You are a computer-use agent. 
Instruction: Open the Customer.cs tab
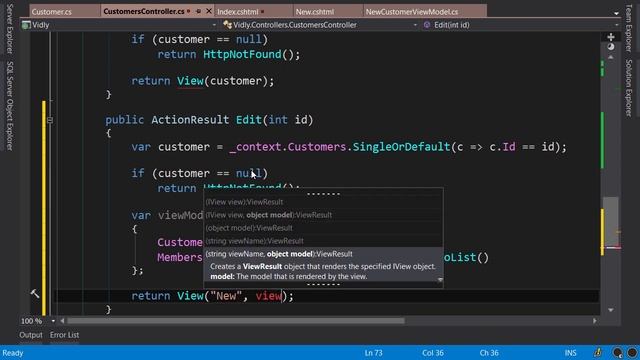coord(51,12)
